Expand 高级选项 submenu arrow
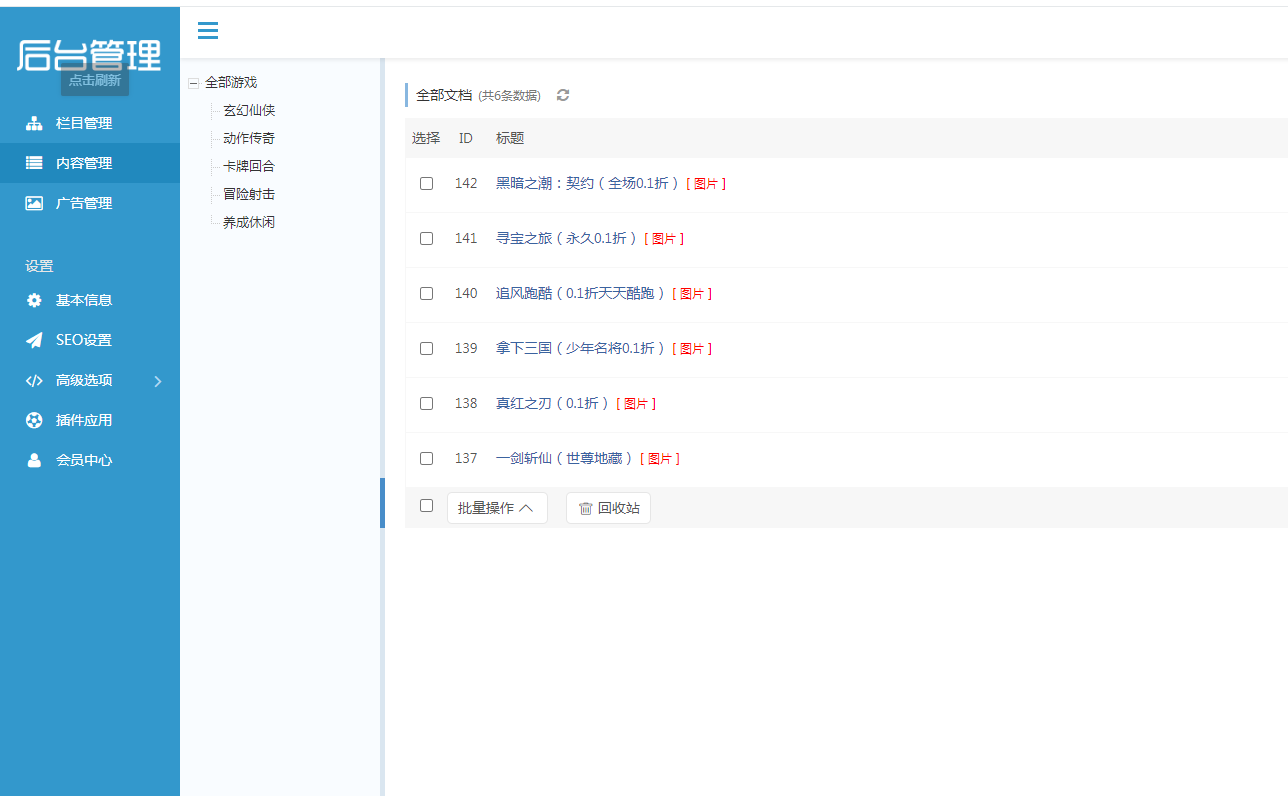 pos(158,381)
